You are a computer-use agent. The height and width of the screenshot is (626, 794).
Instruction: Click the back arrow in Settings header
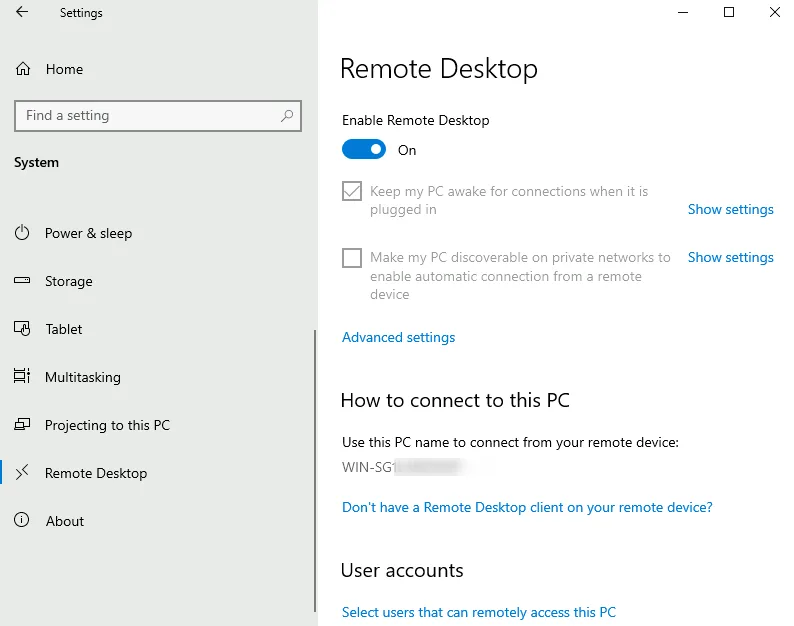22,13
